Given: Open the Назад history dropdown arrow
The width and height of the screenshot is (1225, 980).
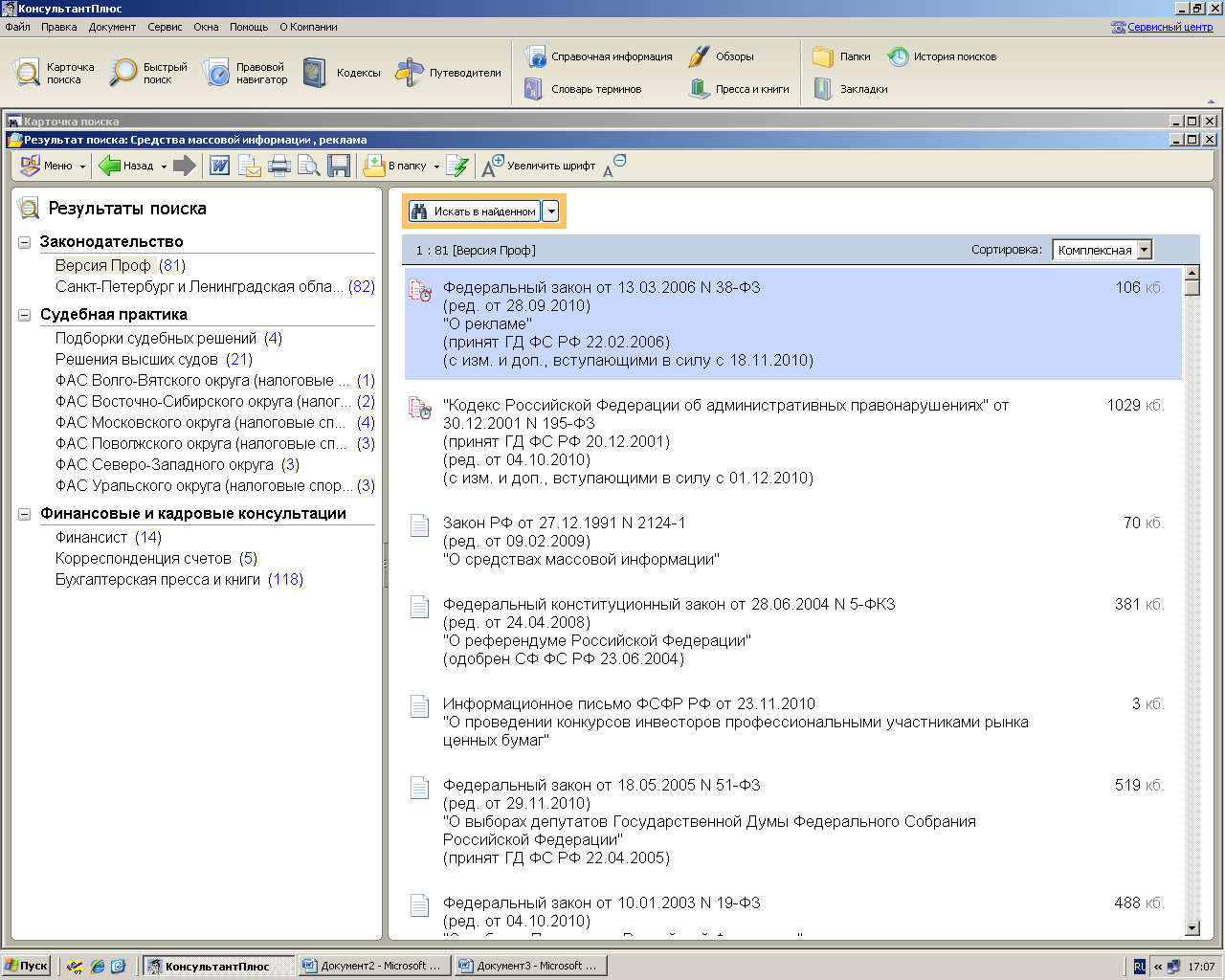Looking at the screenshot, I should tap(164, 167).
